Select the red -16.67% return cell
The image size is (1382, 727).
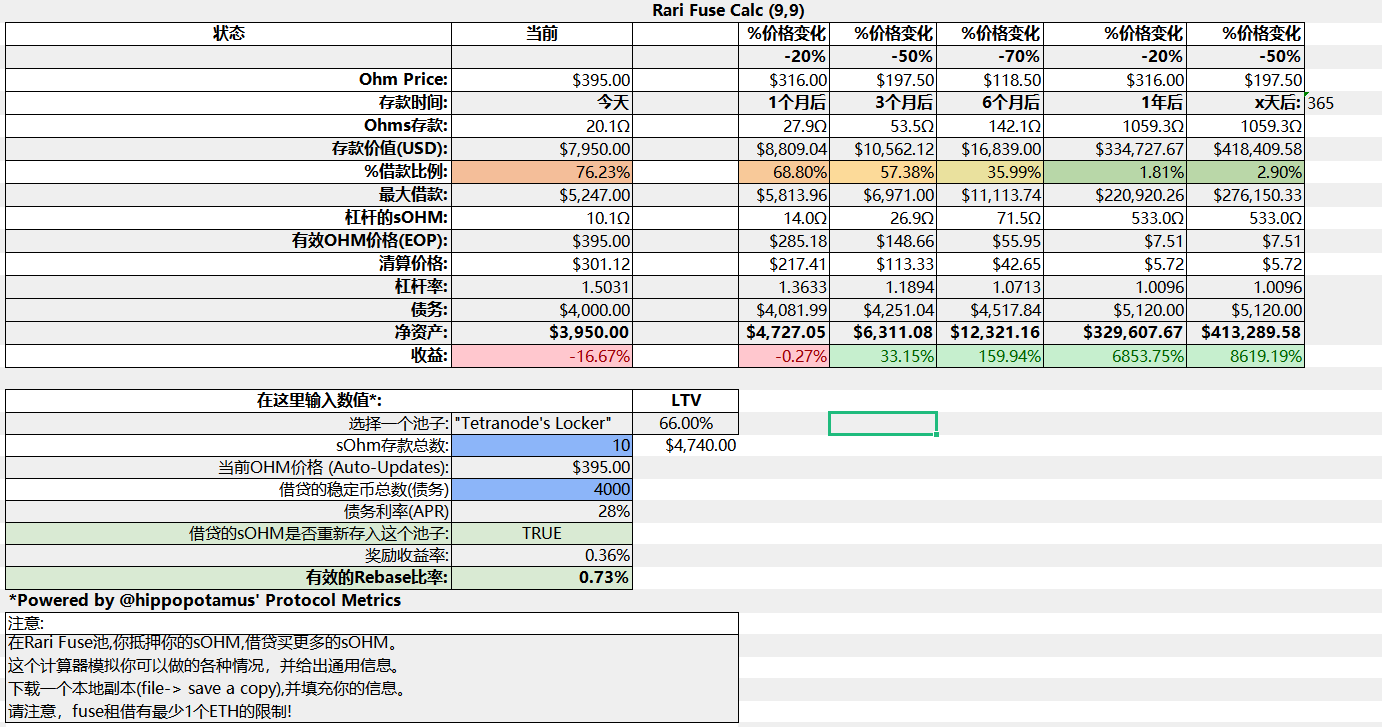pos(542,355)
